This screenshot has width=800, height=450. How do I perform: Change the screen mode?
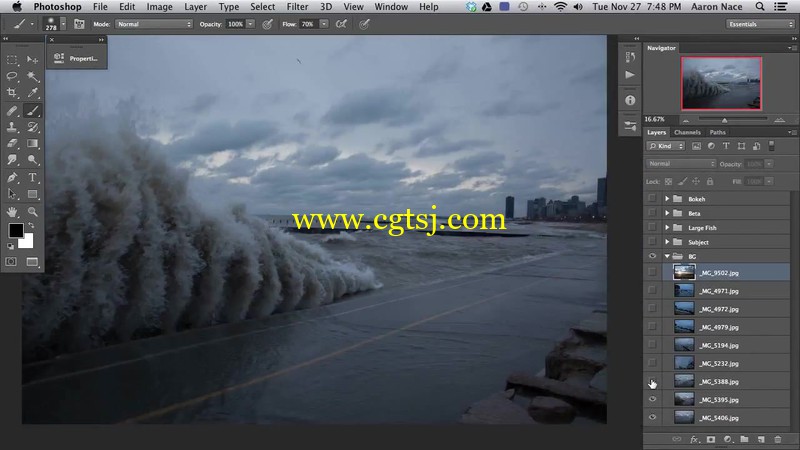pyautogui.click(x=32, y=262)
